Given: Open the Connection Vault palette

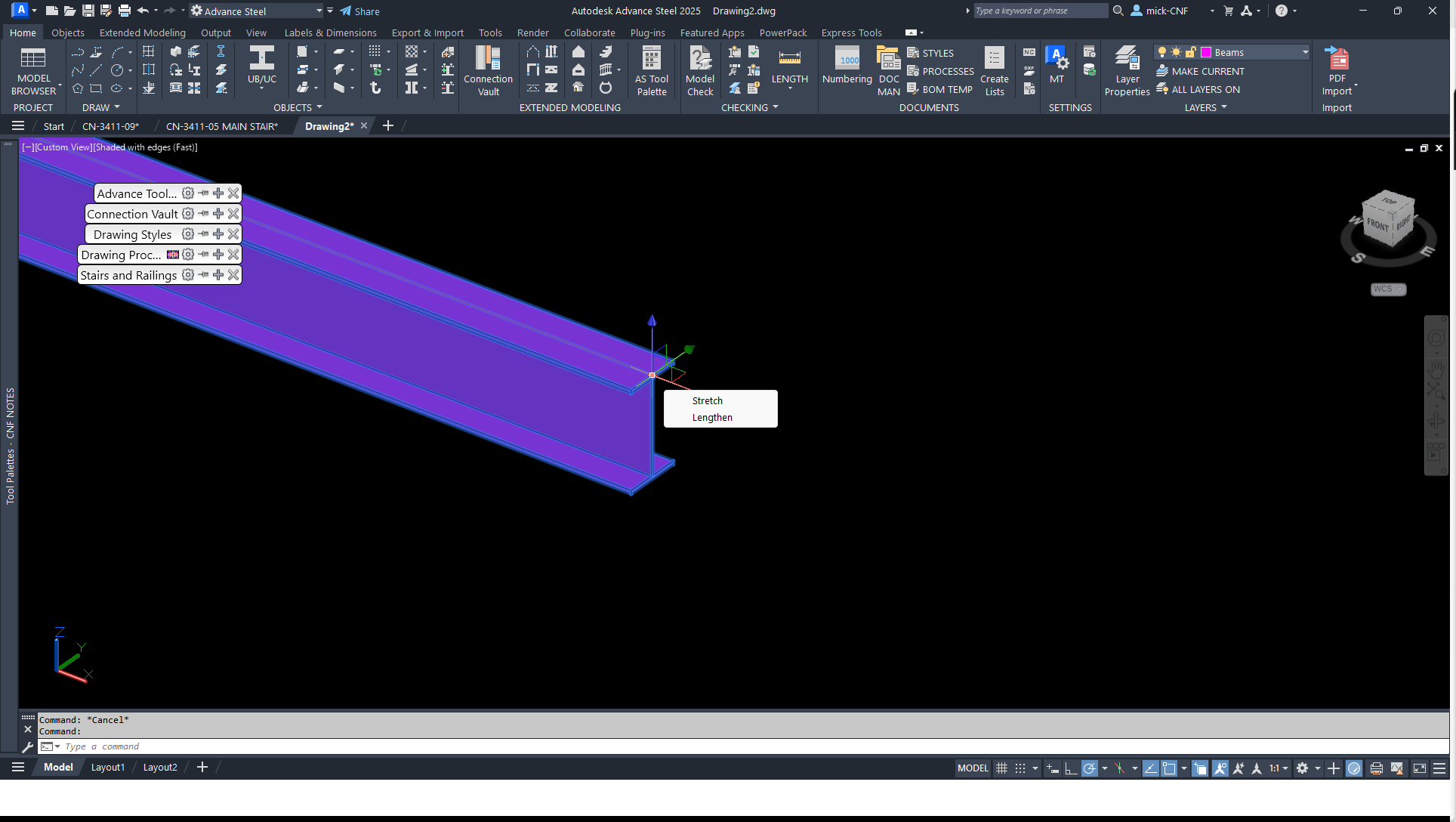Looking at the screenshot, I should coord(488,71).
